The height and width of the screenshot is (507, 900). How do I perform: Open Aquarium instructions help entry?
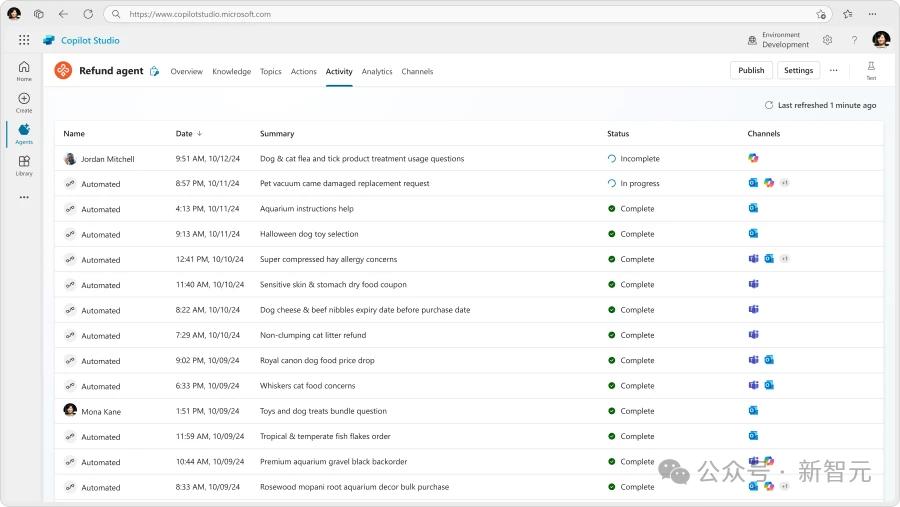307,208
